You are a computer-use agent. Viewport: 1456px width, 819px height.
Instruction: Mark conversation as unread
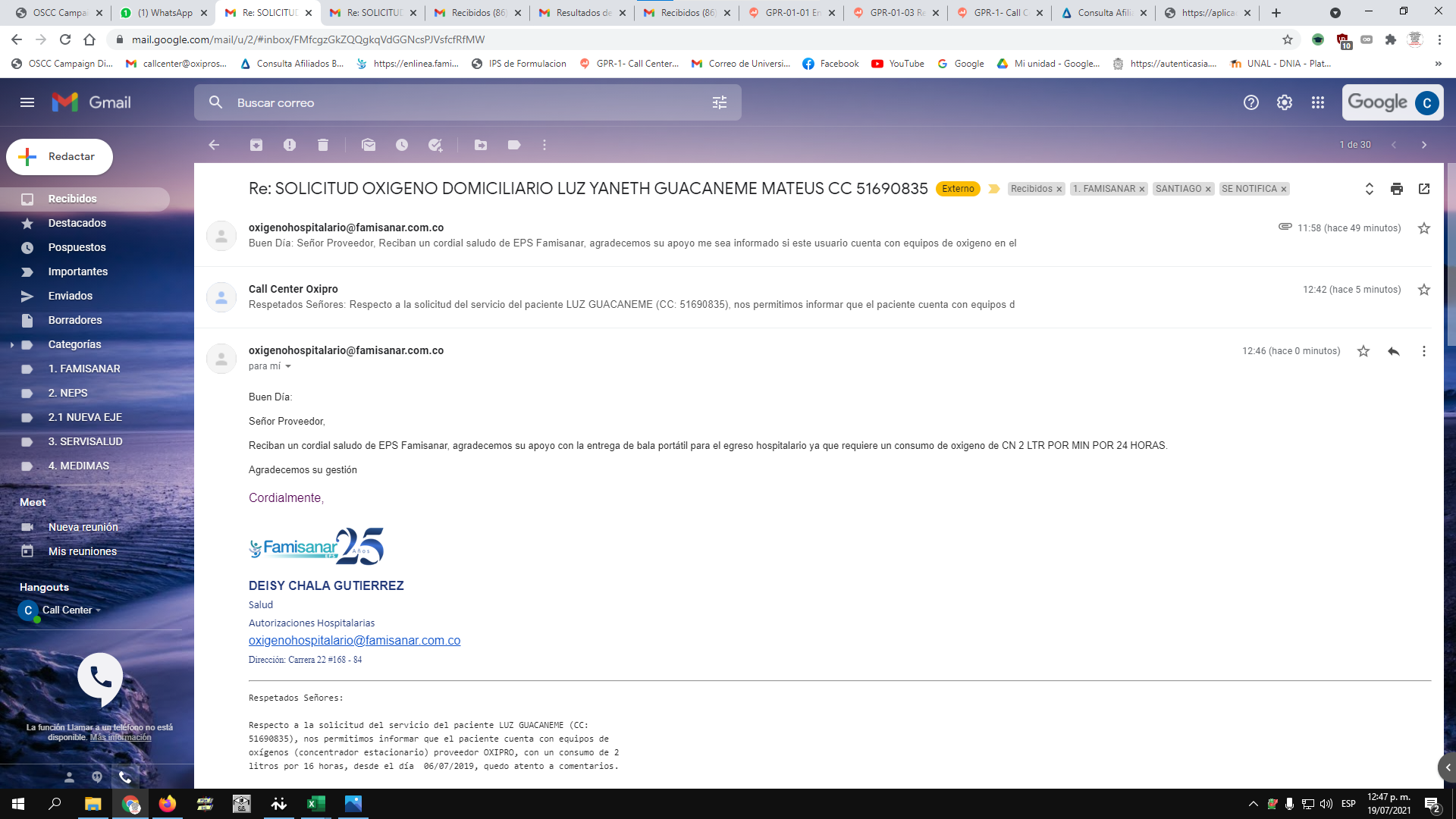coord(369,145)
